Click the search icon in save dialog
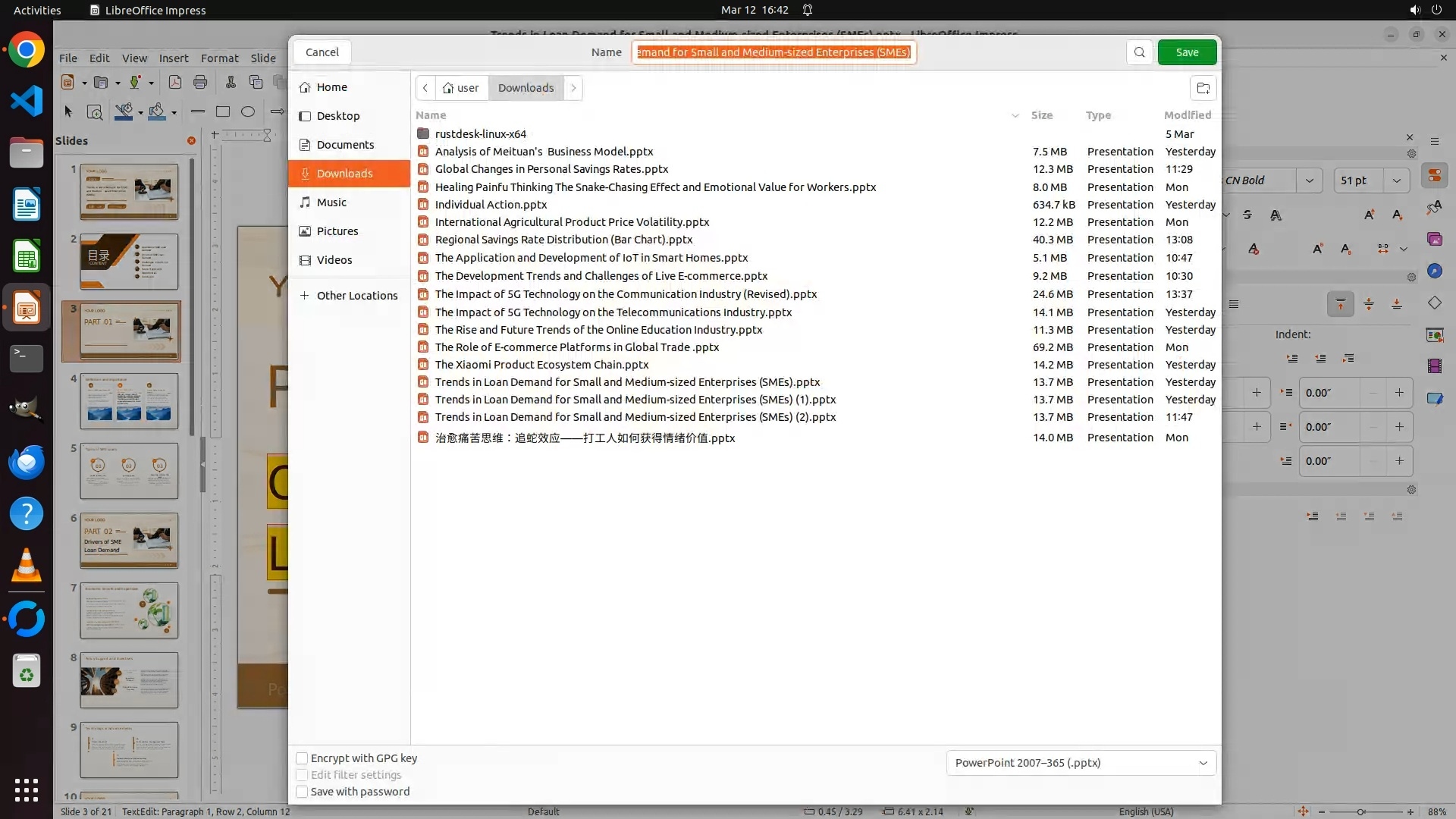The width and height of the screenshot is (1456, 819). click(x=1139, y=52)
